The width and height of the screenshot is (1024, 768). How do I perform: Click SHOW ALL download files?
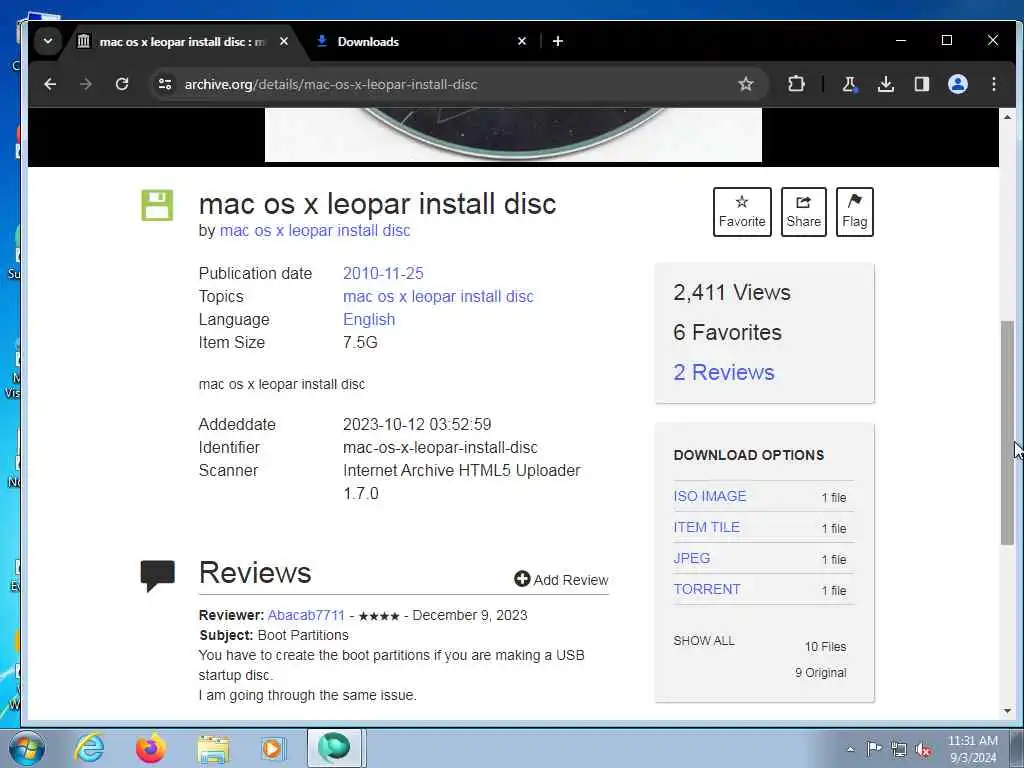click(704, 641)
